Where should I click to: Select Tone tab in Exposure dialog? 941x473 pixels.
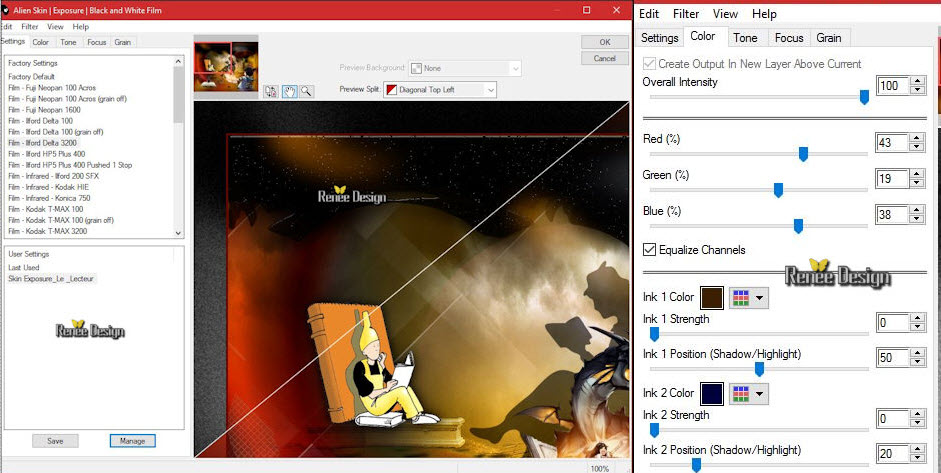click(x=68, y=42)
